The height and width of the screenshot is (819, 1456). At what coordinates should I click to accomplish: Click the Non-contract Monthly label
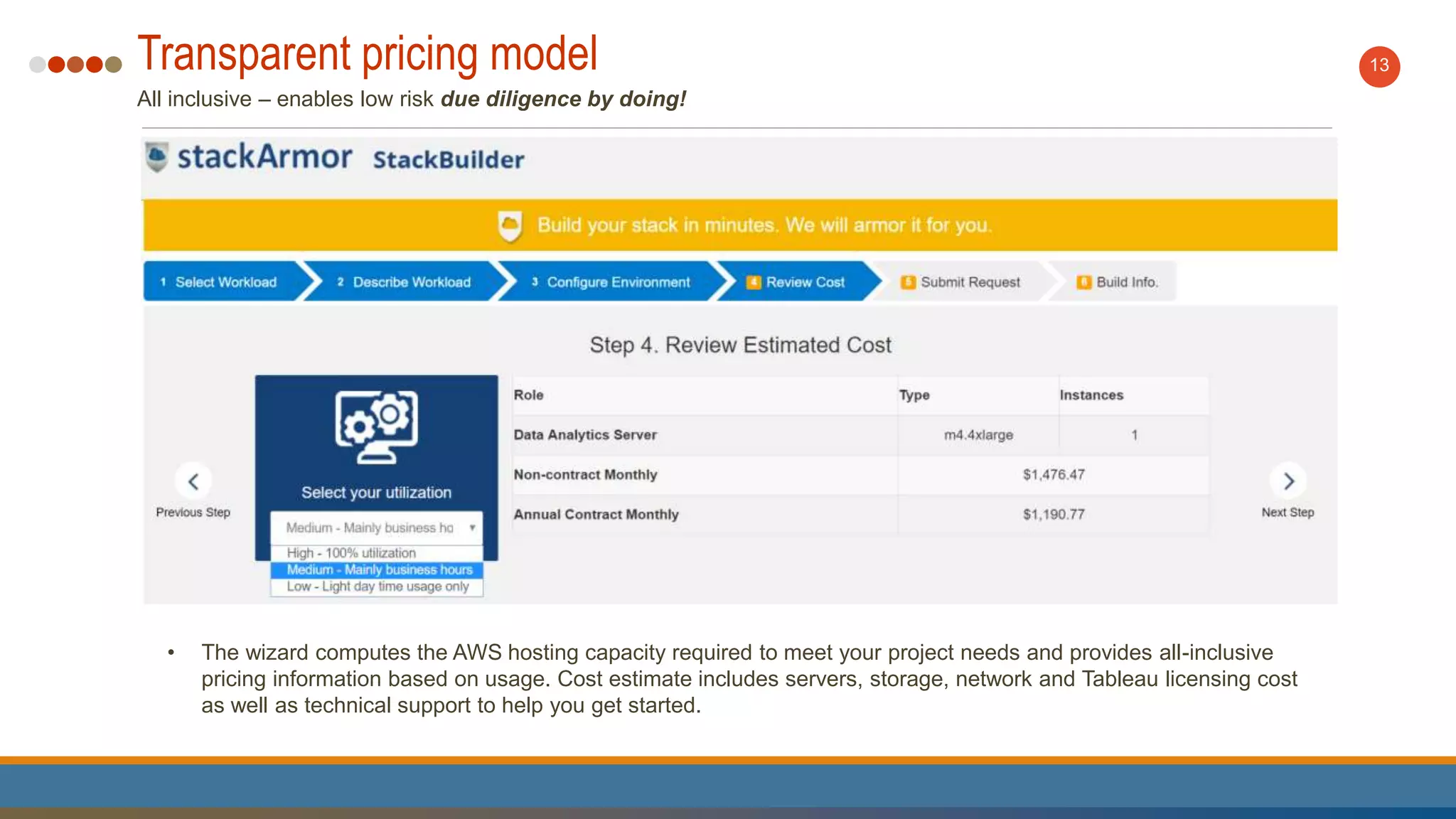[x=585, y=474]
